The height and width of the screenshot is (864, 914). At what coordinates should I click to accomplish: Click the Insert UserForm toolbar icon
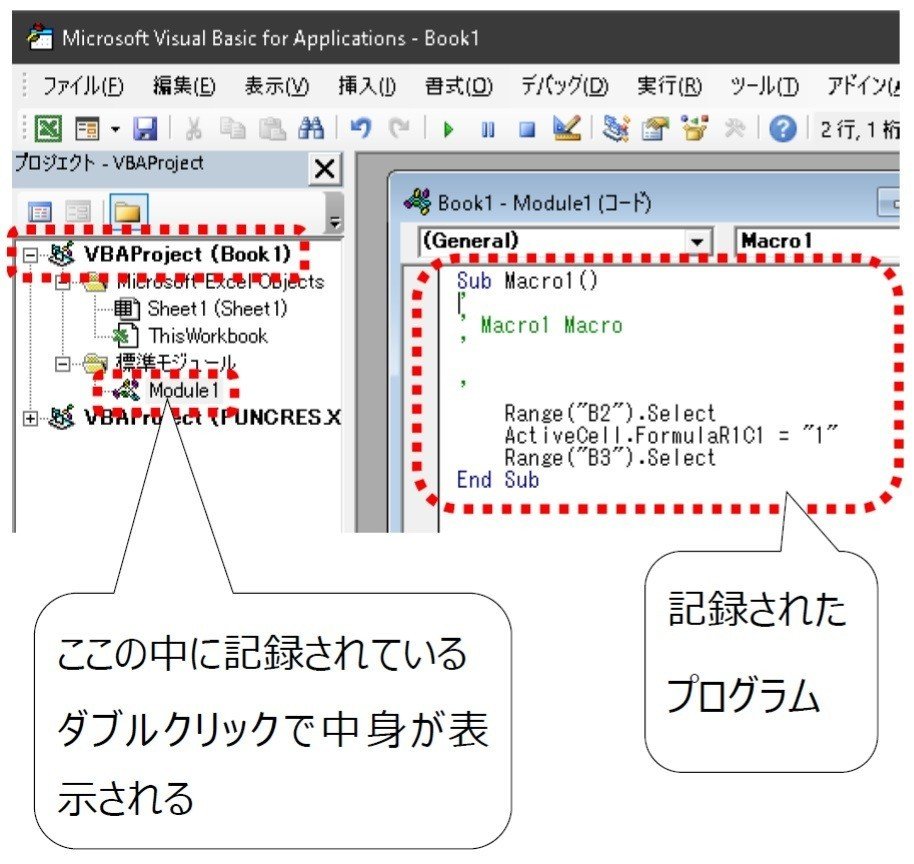tap(87, 129)
